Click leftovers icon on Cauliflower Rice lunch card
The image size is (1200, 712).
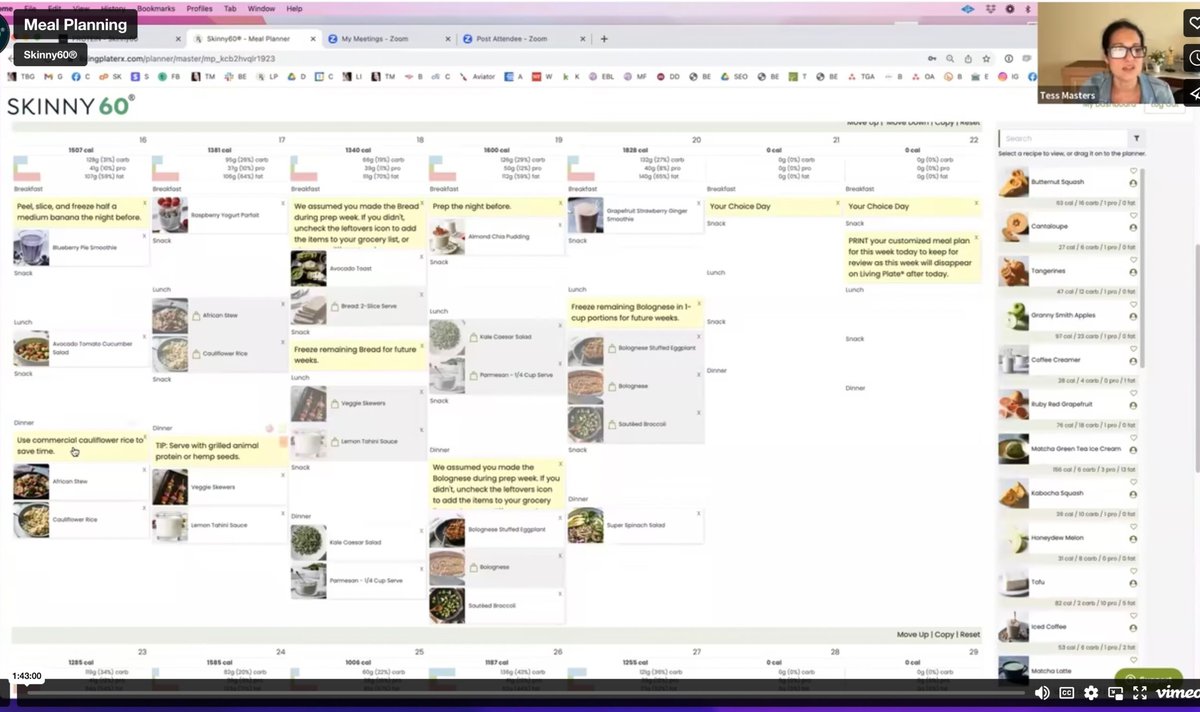196,354
